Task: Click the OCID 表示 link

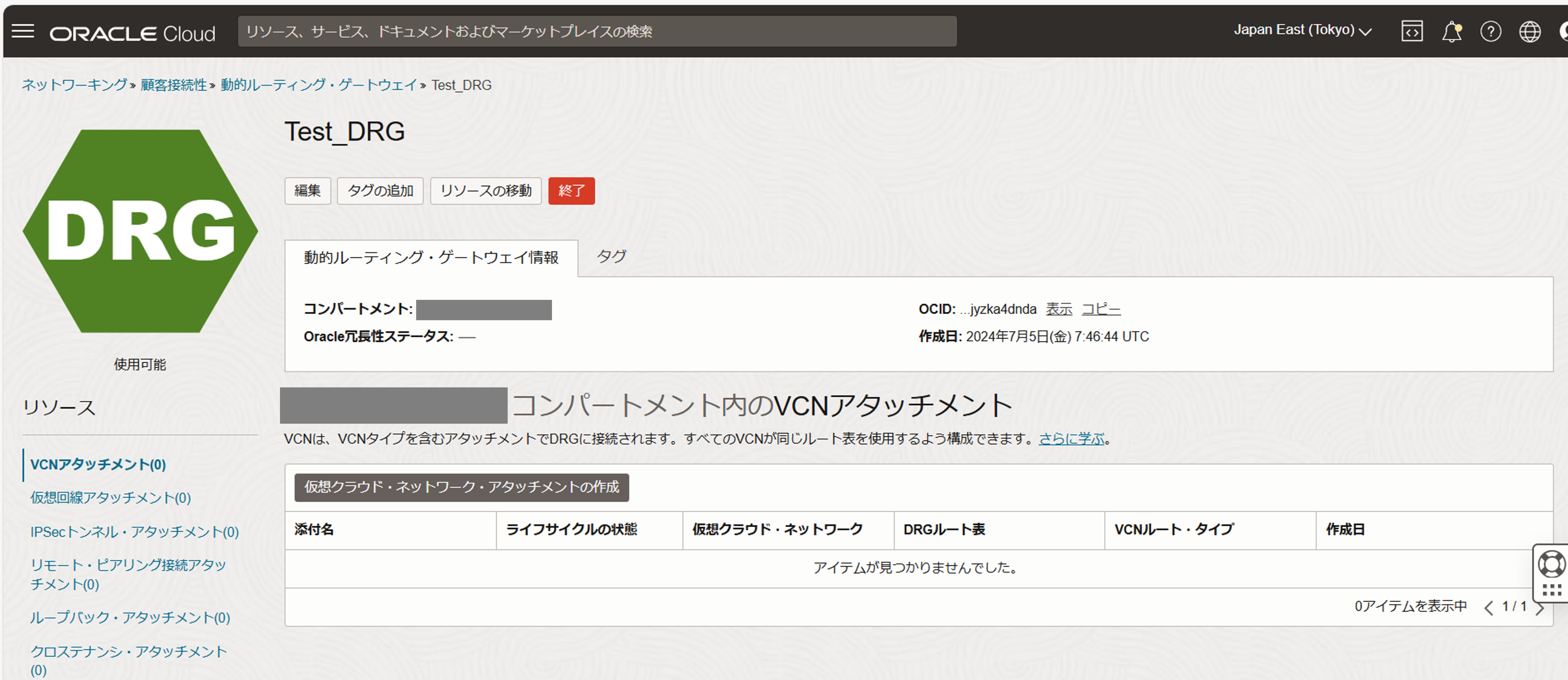Action: click(x=1059, y=309)
